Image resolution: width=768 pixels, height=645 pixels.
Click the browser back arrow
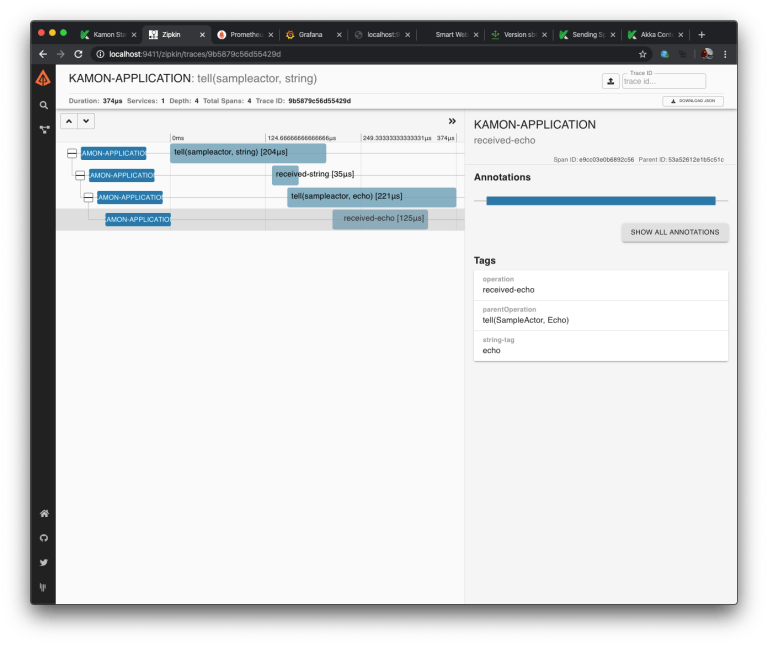tap(43, 54)
